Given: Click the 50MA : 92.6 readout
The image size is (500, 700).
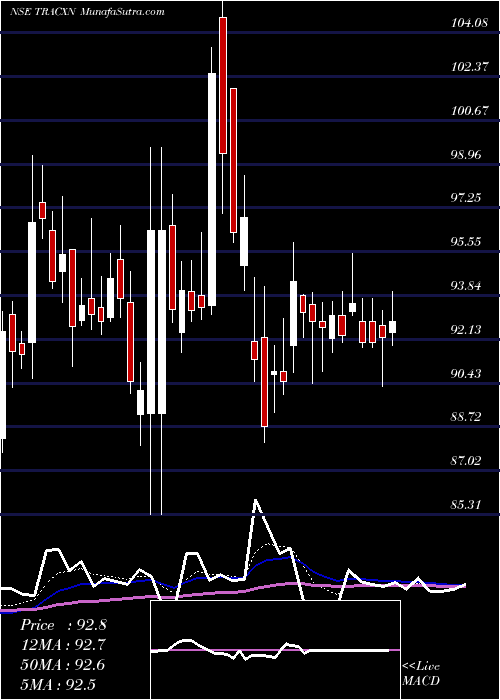Looking at the screenshot, I should click(63, 665).
